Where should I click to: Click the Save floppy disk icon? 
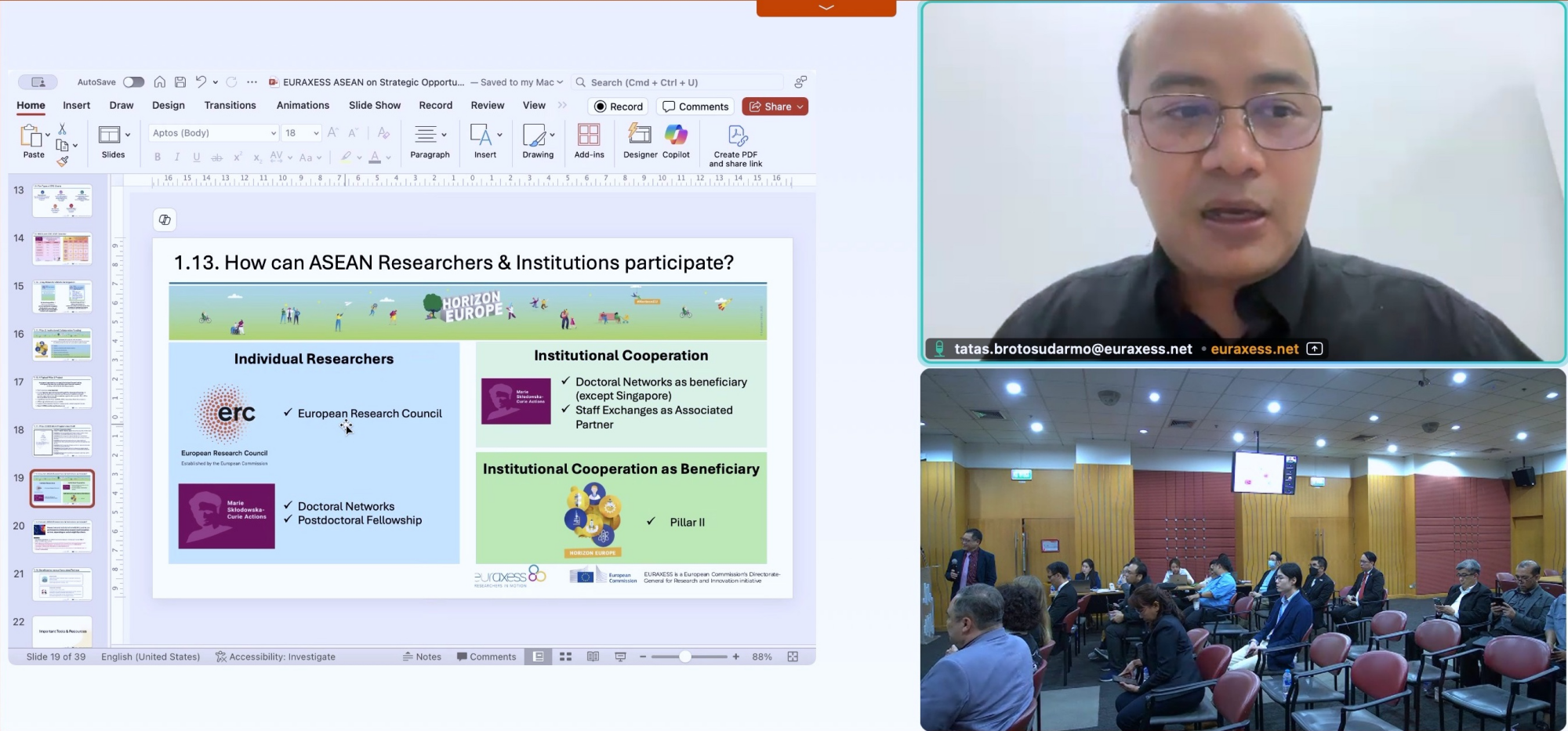point(180,82)
